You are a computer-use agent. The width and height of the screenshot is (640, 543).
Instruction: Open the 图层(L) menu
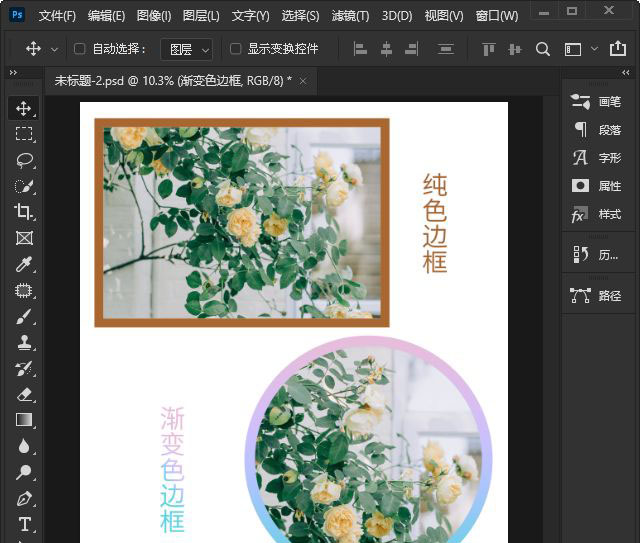[201, 16]
